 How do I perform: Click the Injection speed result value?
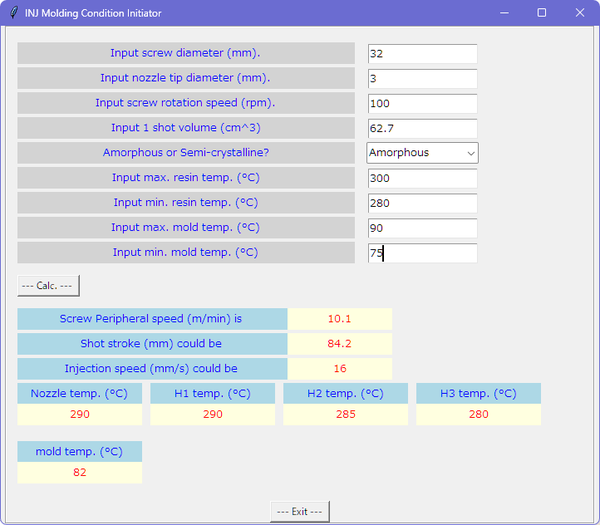tap(339, 369)
